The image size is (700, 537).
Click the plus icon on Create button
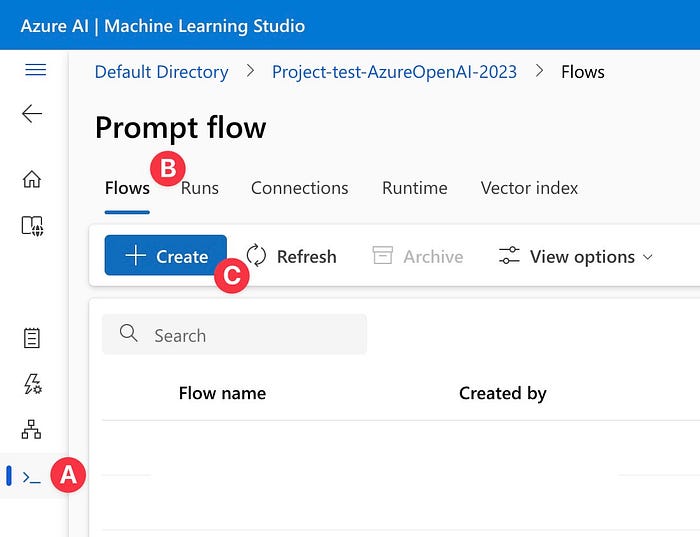coord(135,256)
